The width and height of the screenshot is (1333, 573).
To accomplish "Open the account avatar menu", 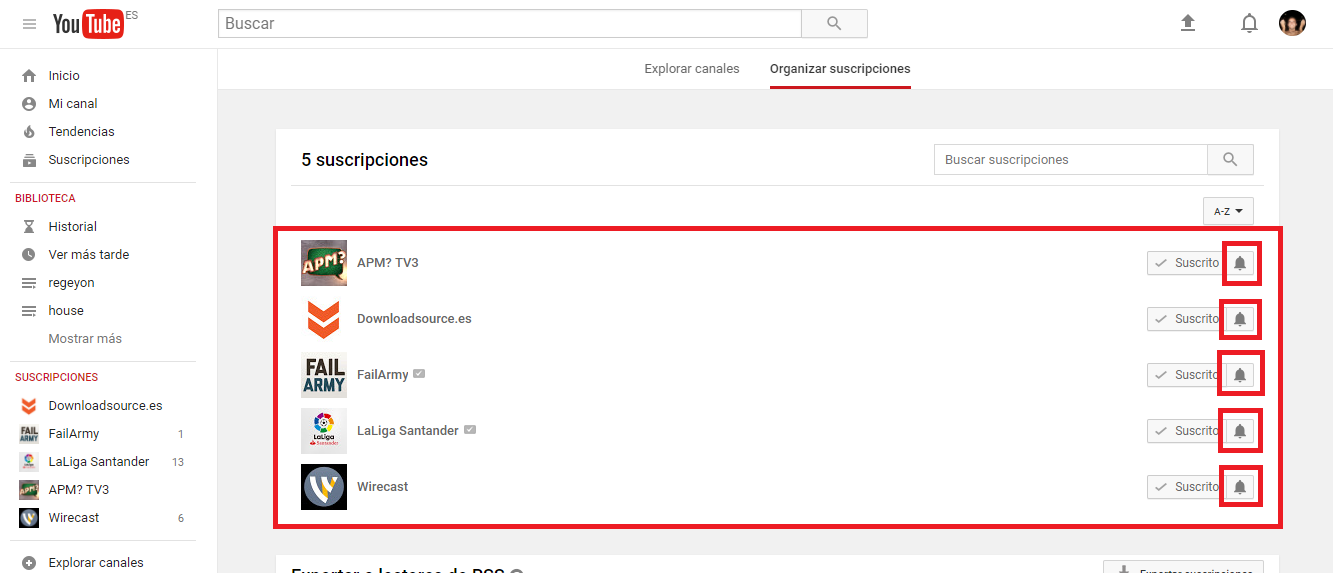I will [1292, 23].
